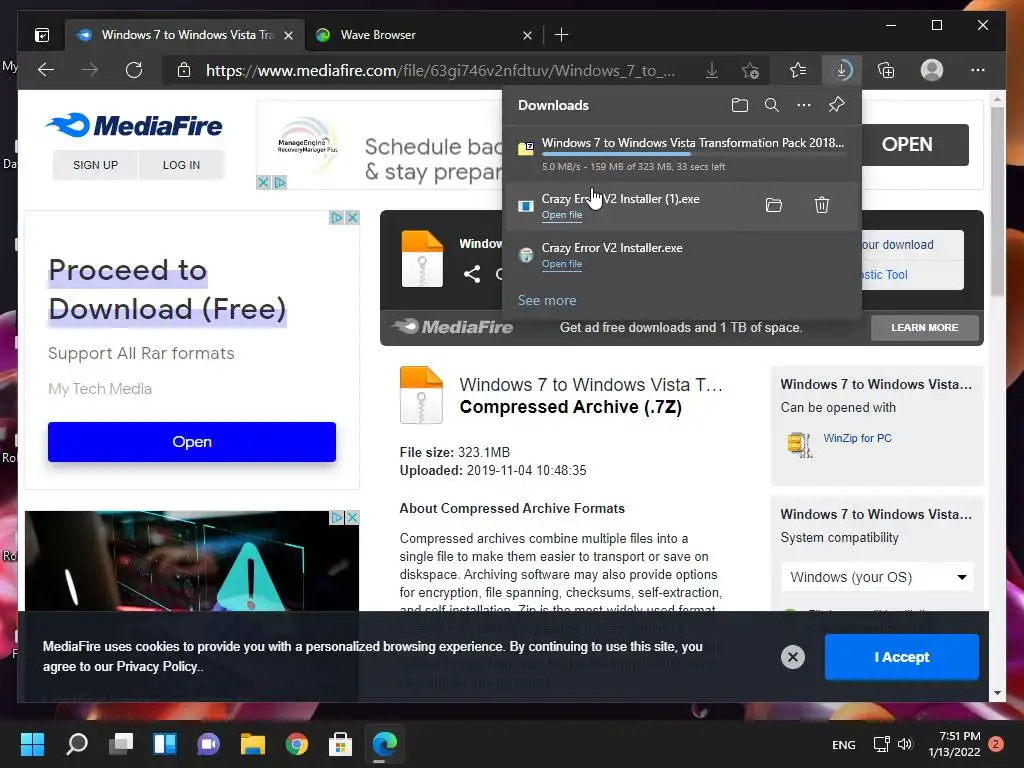Accept MediaFire cookies

tap(901, 657)
